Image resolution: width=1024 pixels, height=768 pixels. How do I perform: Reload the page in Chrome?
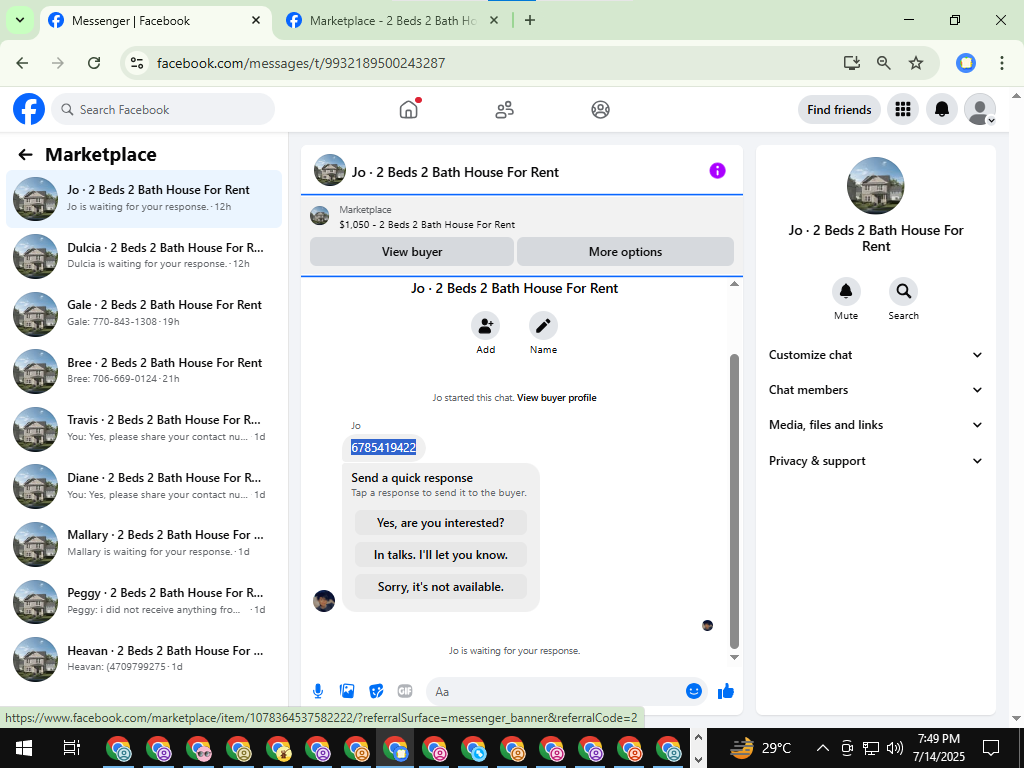click(94, 63)
